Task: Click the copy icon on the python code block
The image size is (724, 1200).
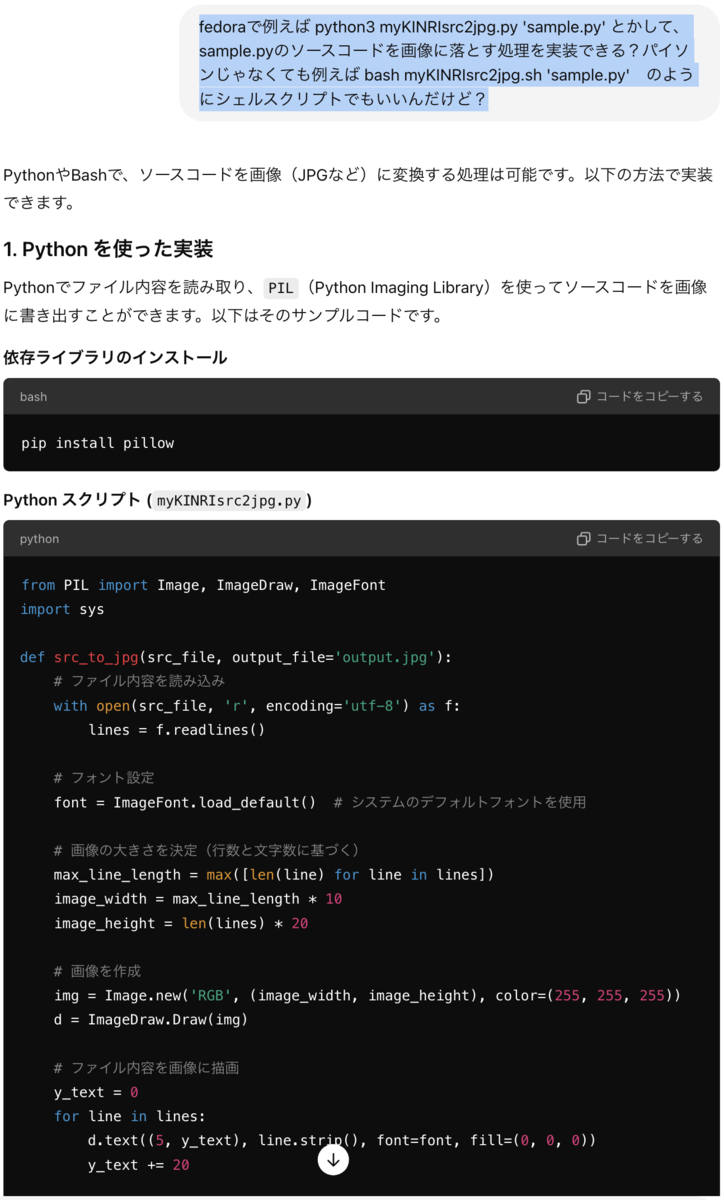Action: point(583,538)
